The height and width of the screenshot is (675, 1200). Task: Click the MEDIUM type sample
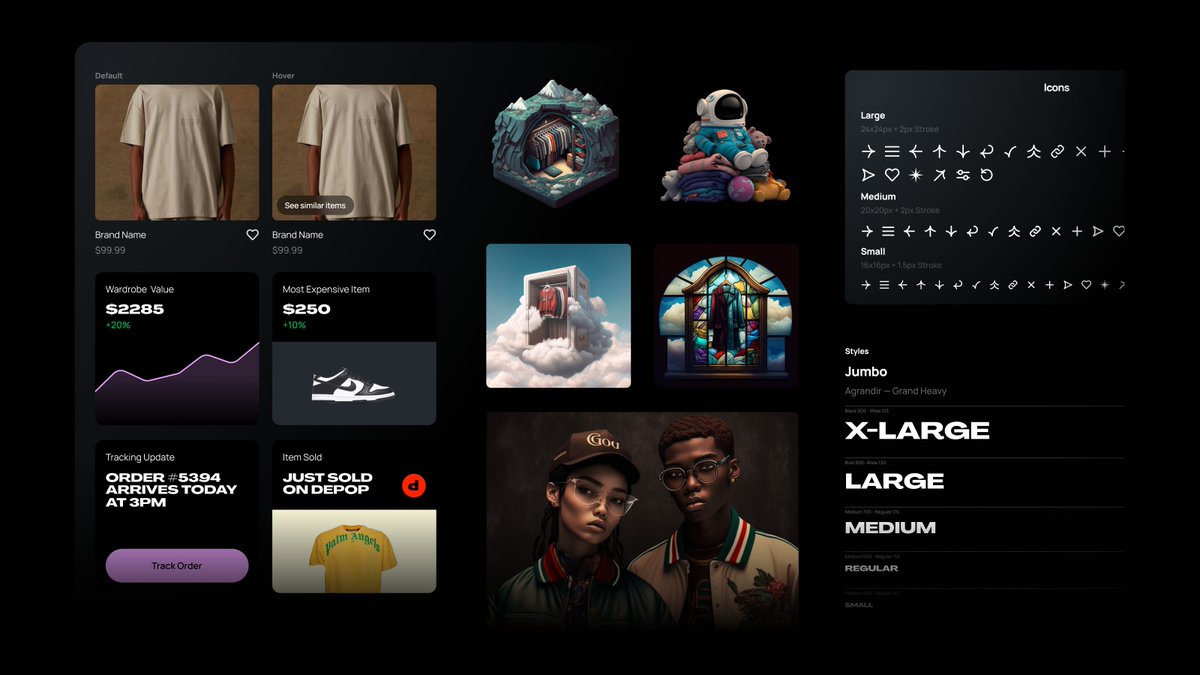coord(890,527)
